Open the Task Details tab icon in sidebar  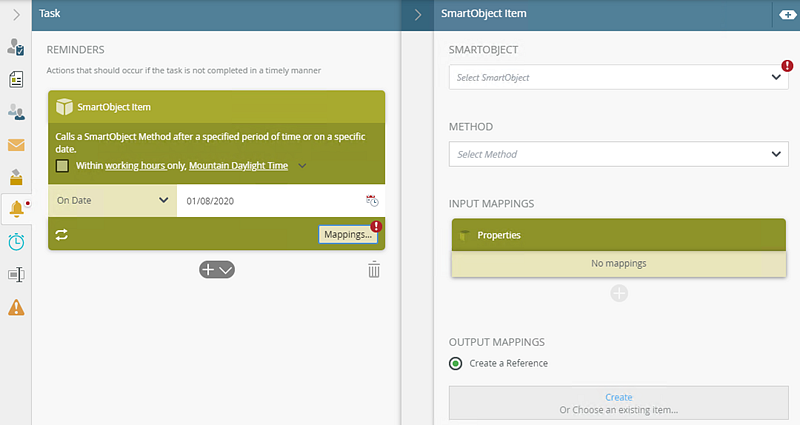[16, 47]
